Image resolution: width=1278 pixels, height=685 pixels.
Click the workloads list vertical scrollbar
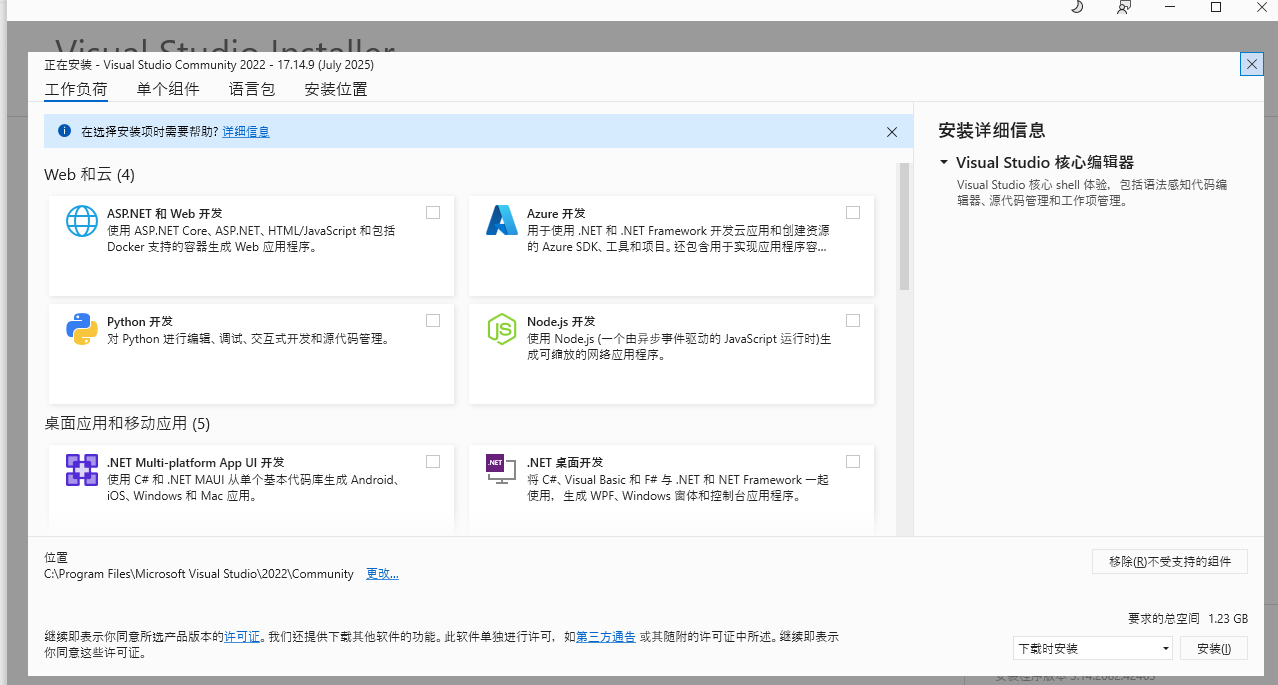(x=904, y=227)
